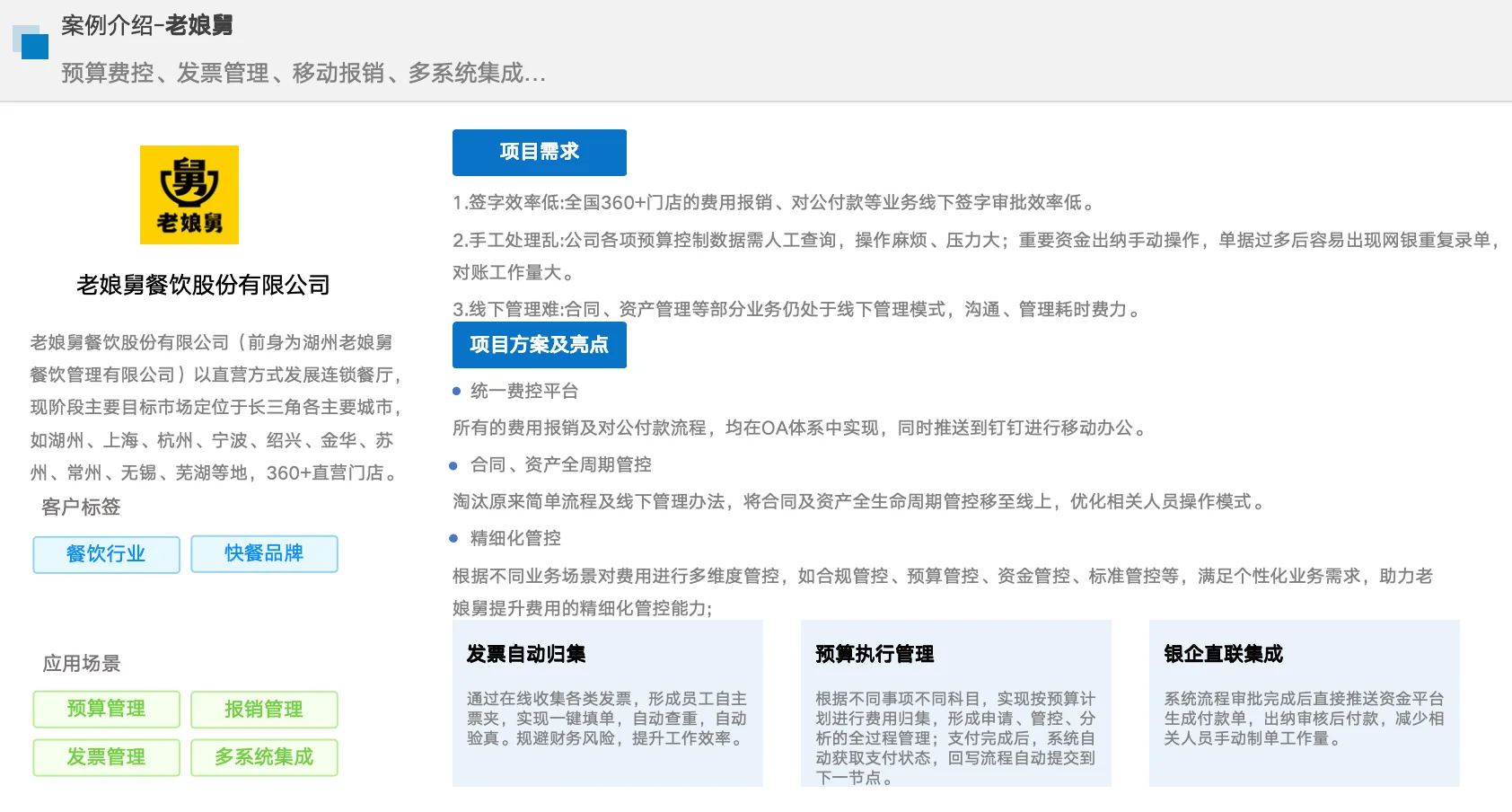Screen dimensions: 1512x812
Task: Click the 项目需求 blue button
Action: [540, 153]
